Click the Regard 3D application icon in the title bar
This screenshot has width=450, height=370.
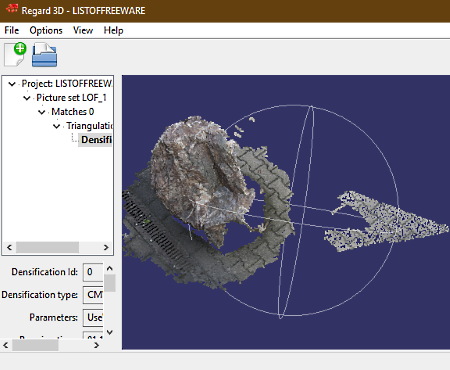[11, 9]
